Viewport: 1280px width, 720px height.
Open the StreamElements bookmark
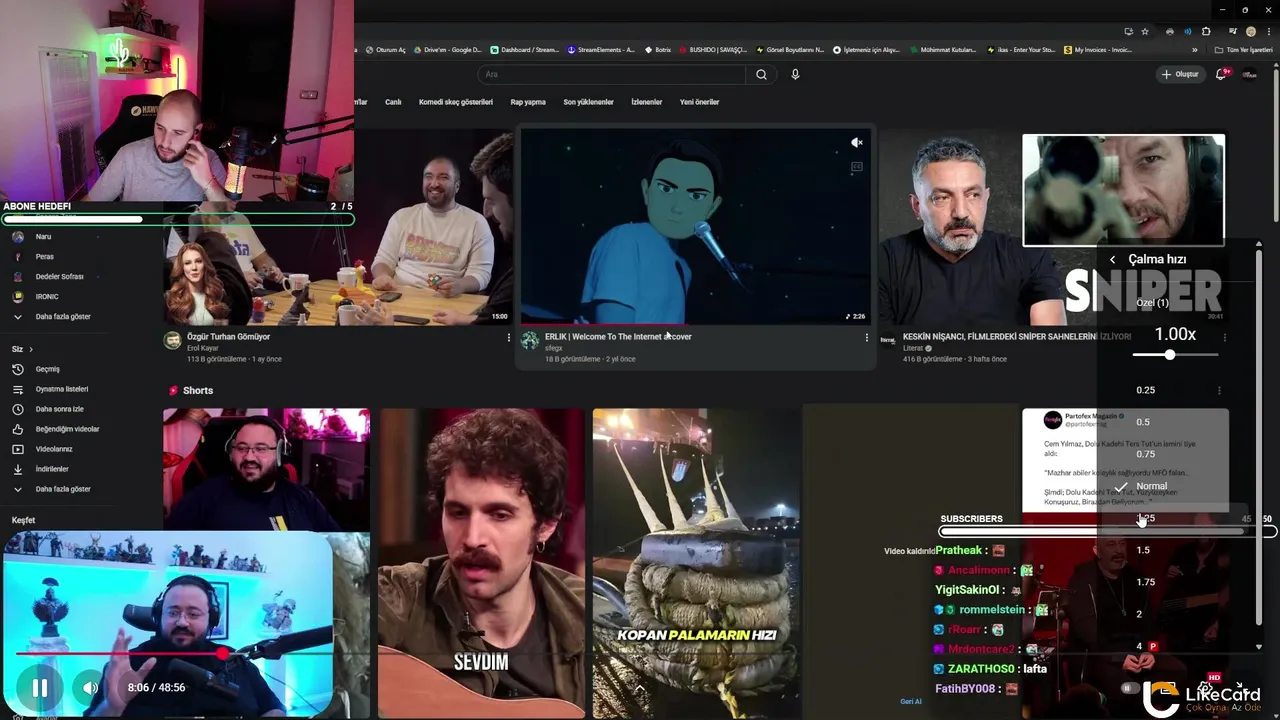(x=601, y=49)
